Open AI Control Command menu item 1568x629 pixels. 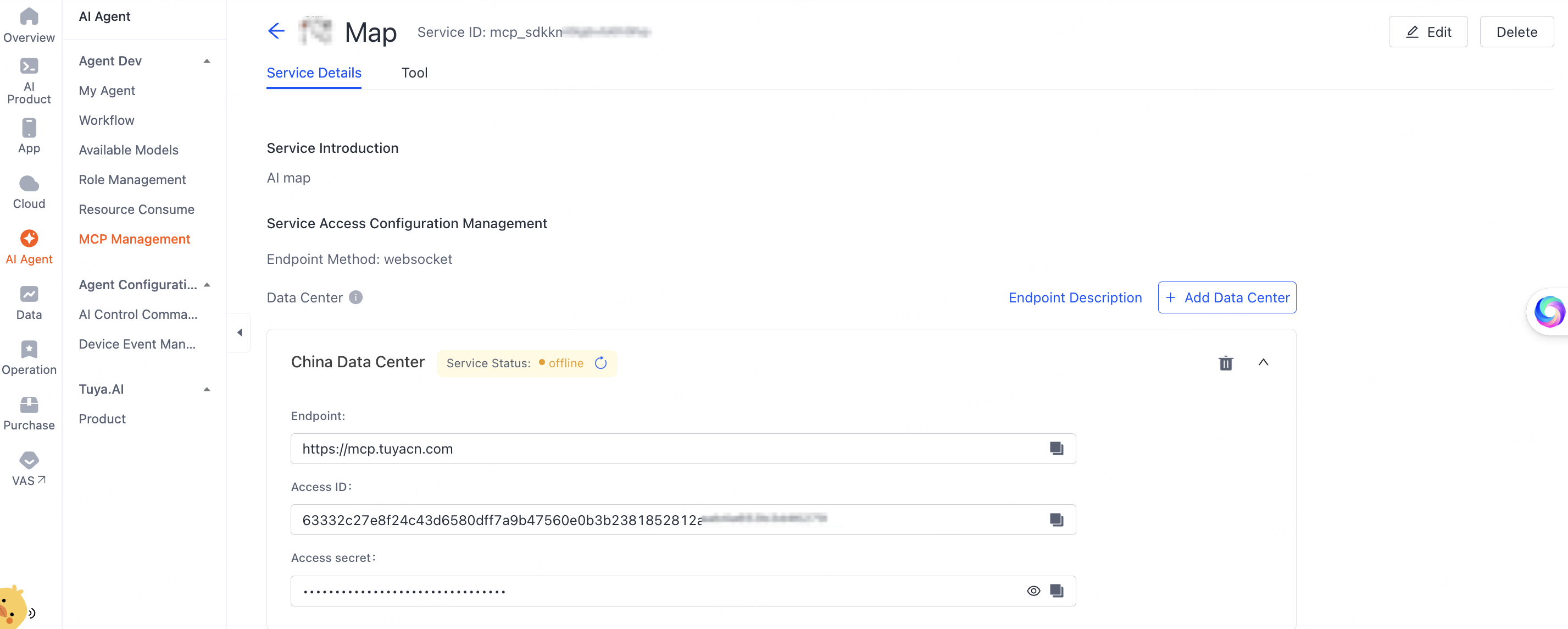tap(138, 315)
